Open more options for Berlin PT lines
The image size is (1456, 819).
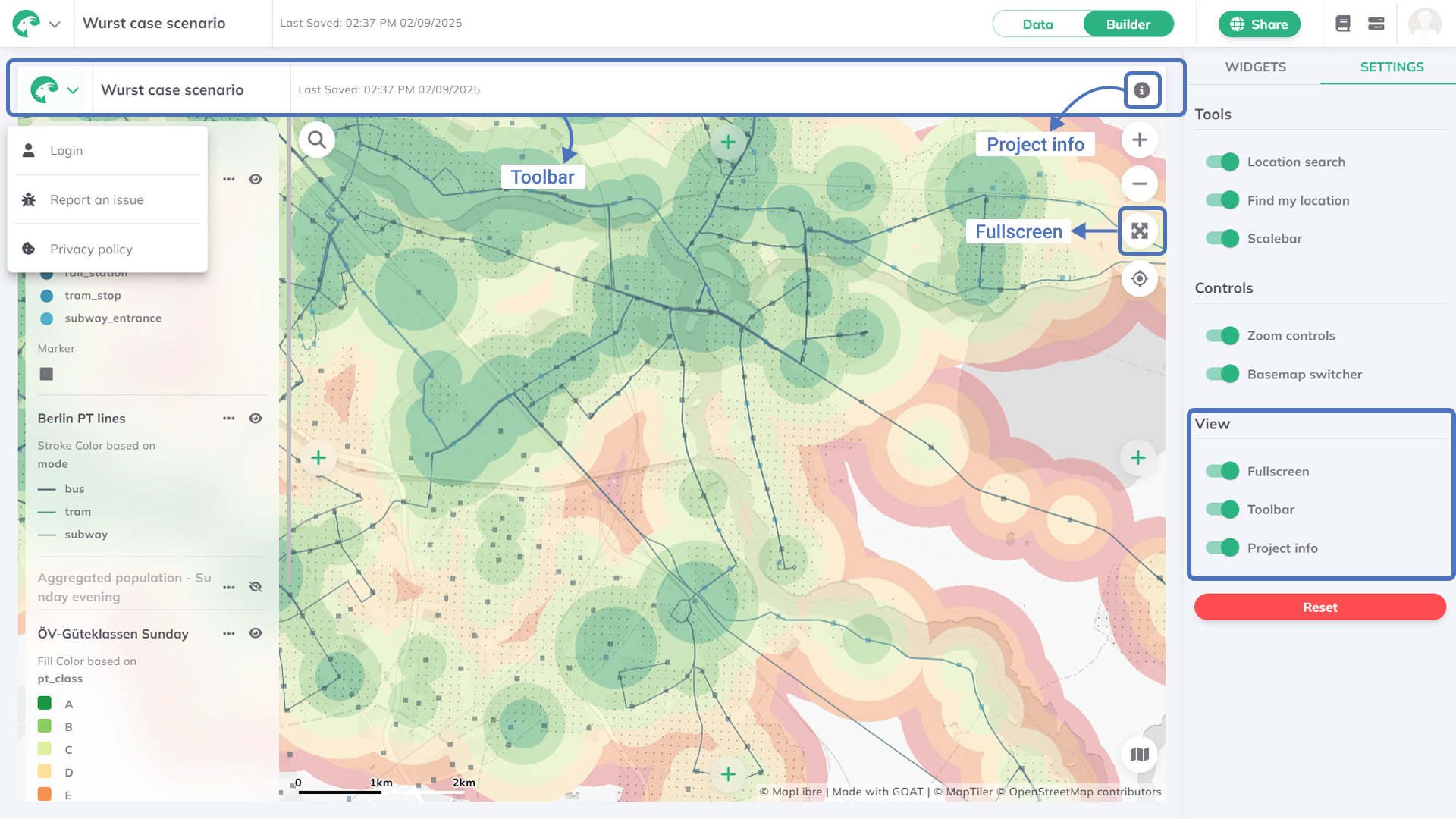[x=229, y=419]
